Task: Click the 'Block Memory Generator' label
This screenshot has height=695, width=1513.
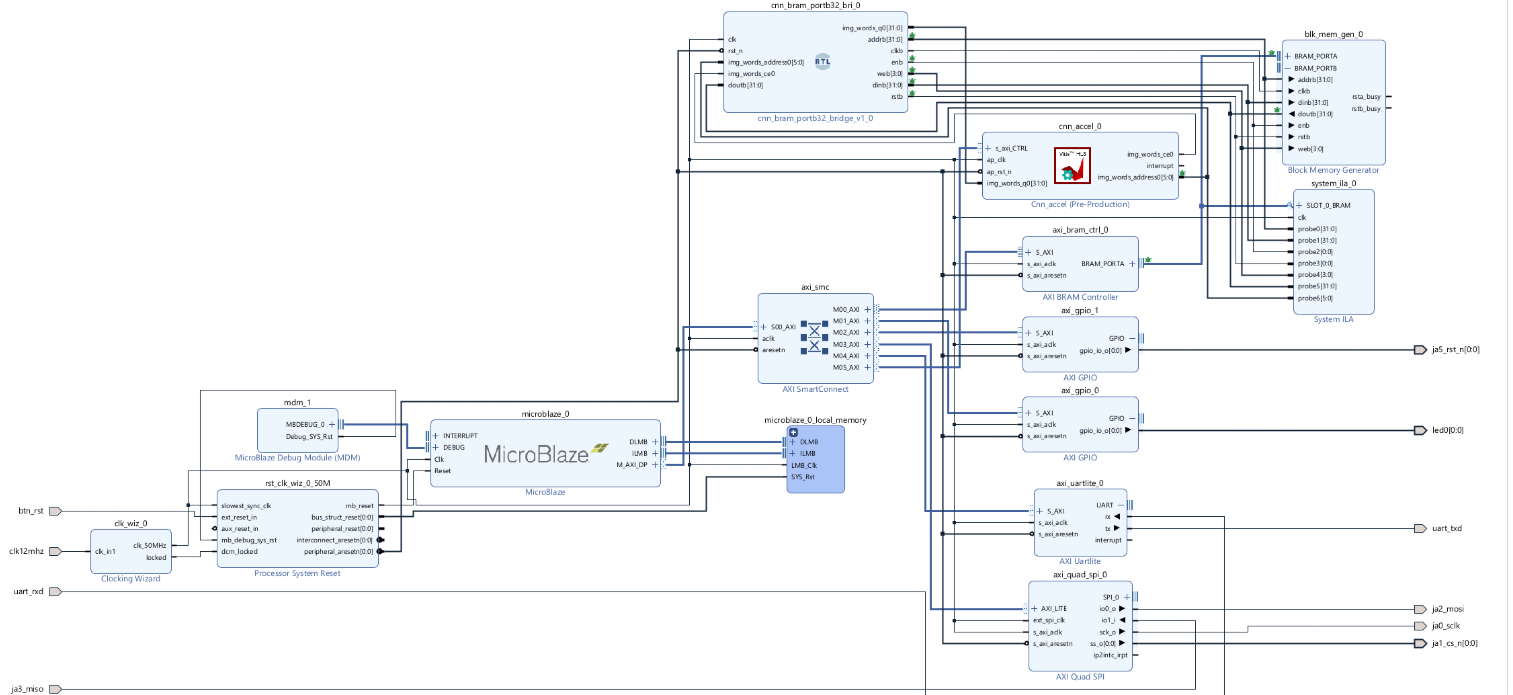Action: [1333, 170]
